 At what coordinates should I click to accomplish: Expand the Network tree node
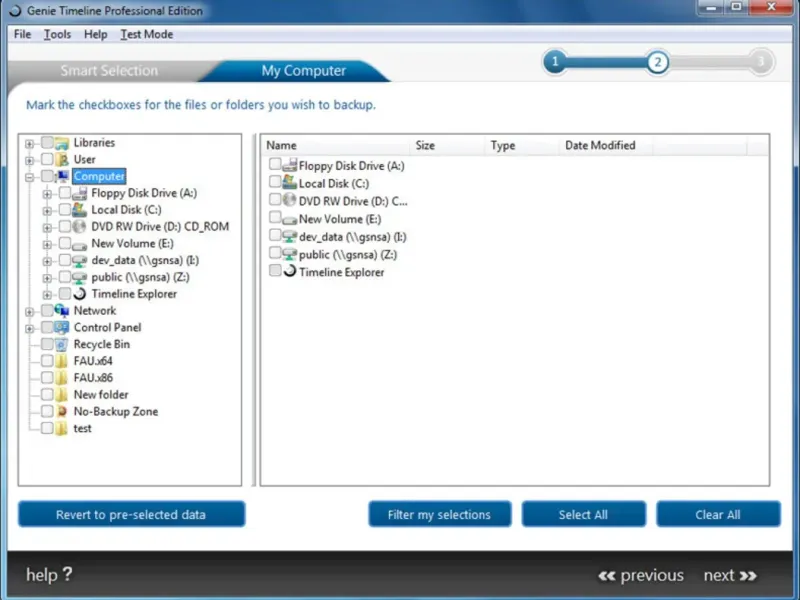30,312
